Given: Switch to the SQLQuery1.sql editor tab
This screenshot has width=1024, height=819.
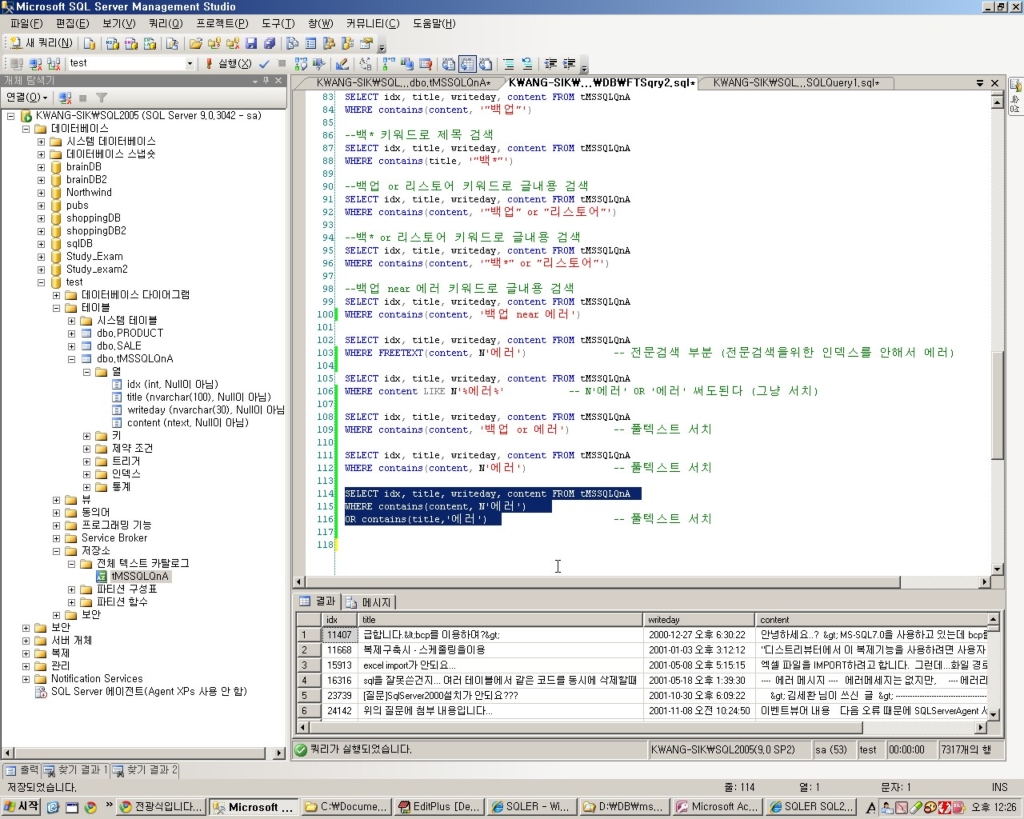Looking at the screenshot, I should pos(795,83).
